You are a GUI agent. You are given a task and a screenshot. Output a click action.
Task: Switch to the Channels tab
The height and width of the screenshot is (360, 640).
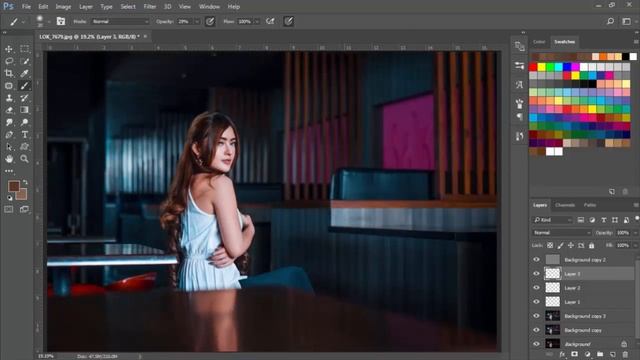click(x=565, y=205)
